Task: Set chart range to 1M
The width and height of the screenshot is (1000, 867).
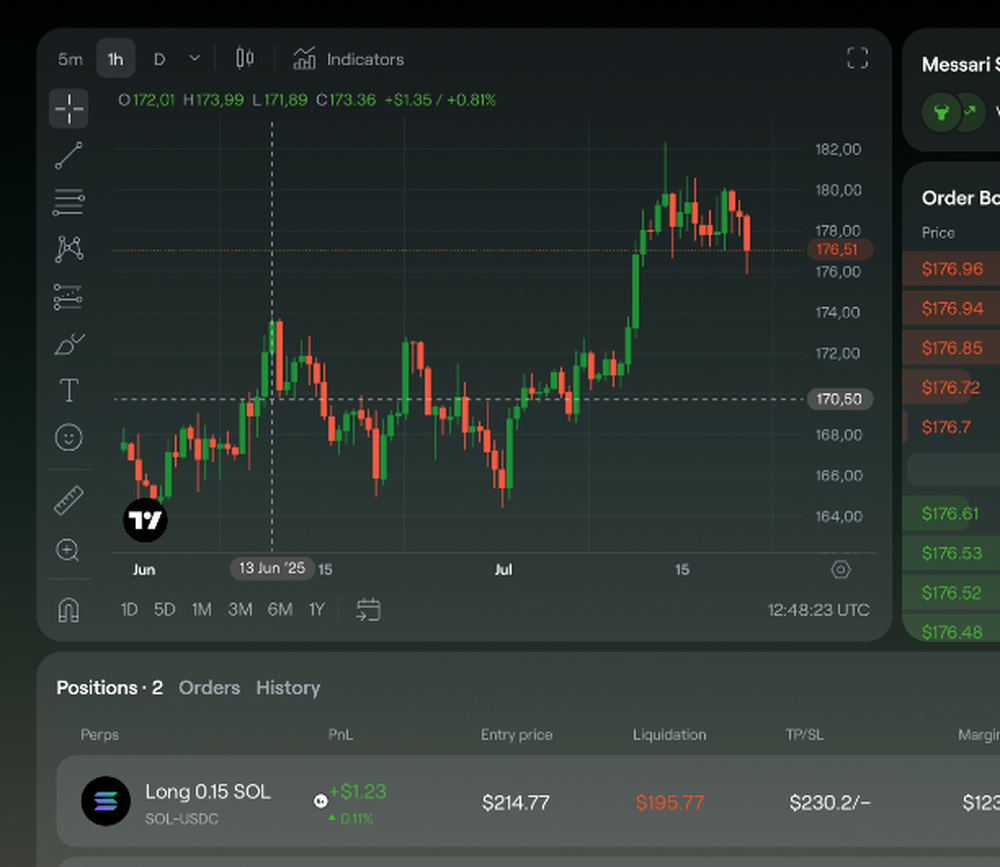Action: point(202,610)
